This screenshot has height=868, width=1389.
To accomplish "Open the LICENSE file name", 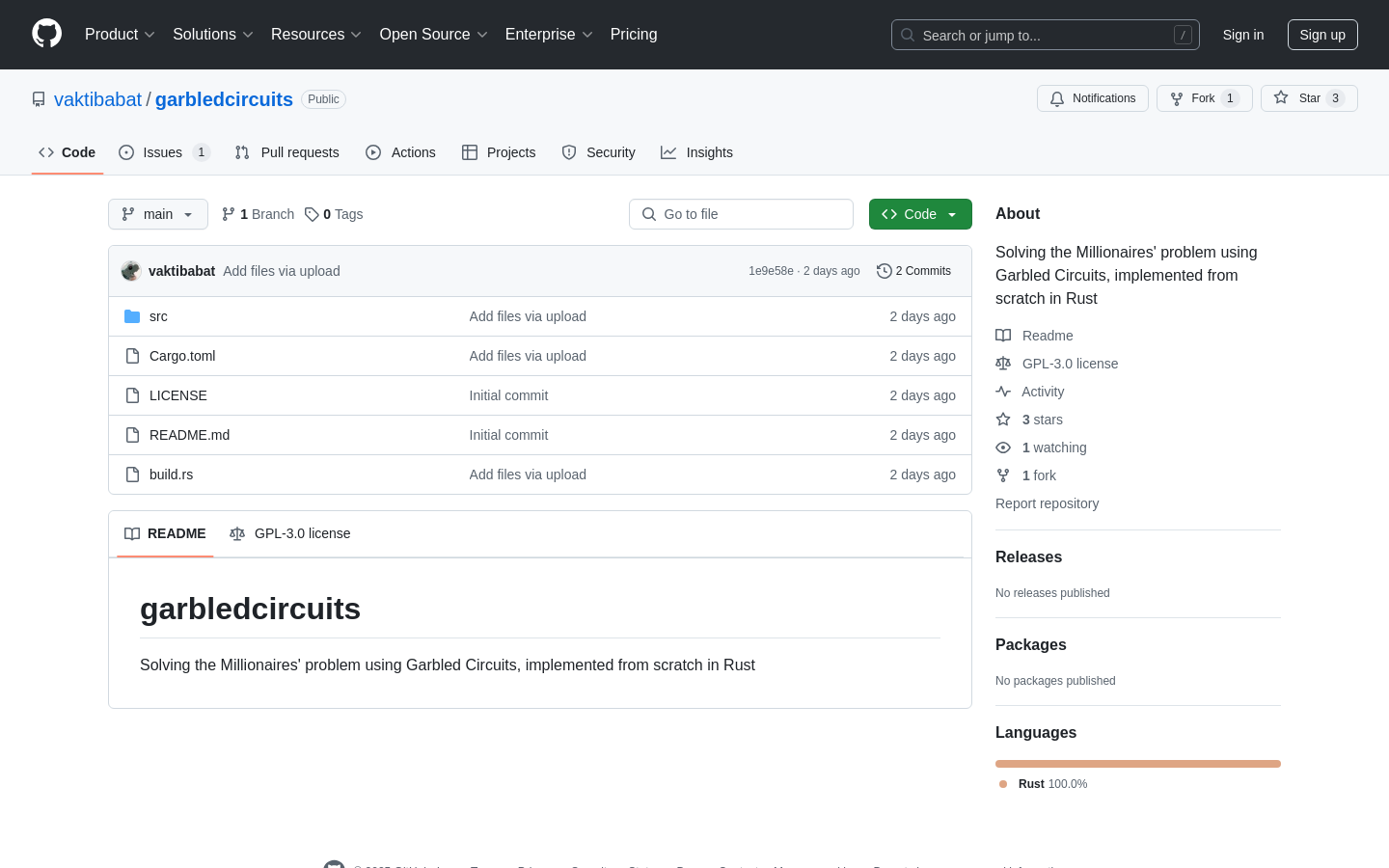I will [178, 395].
